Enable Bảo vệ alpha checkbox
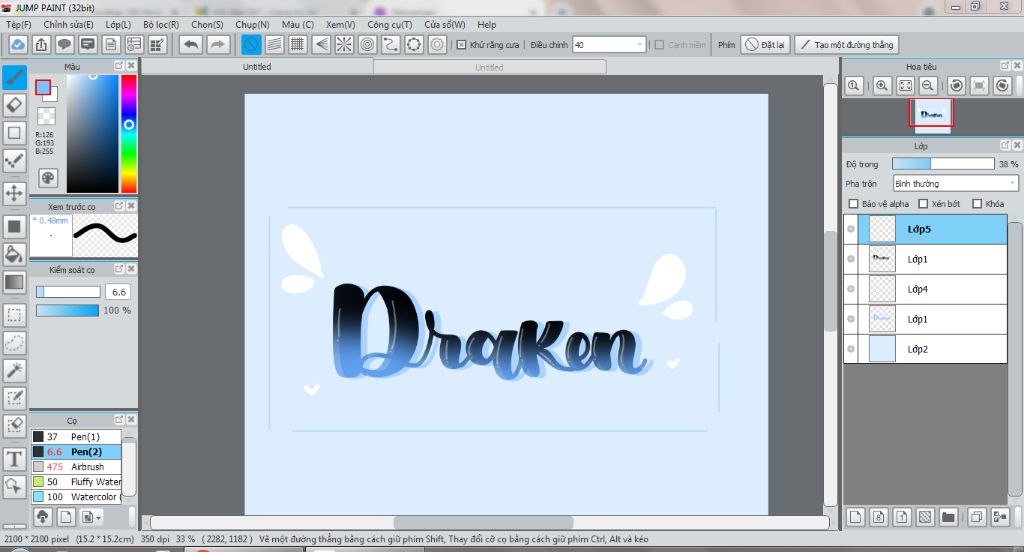 click(x=853, y=204)
